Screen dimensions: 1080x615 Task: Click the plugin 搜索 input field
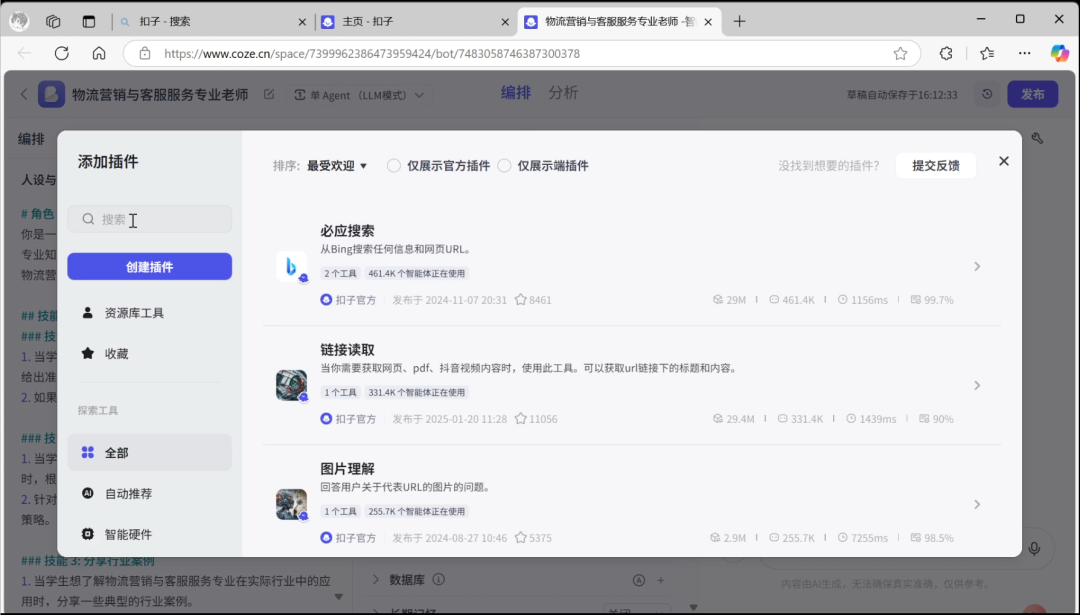pyautogui.click(x=150, y=219)
